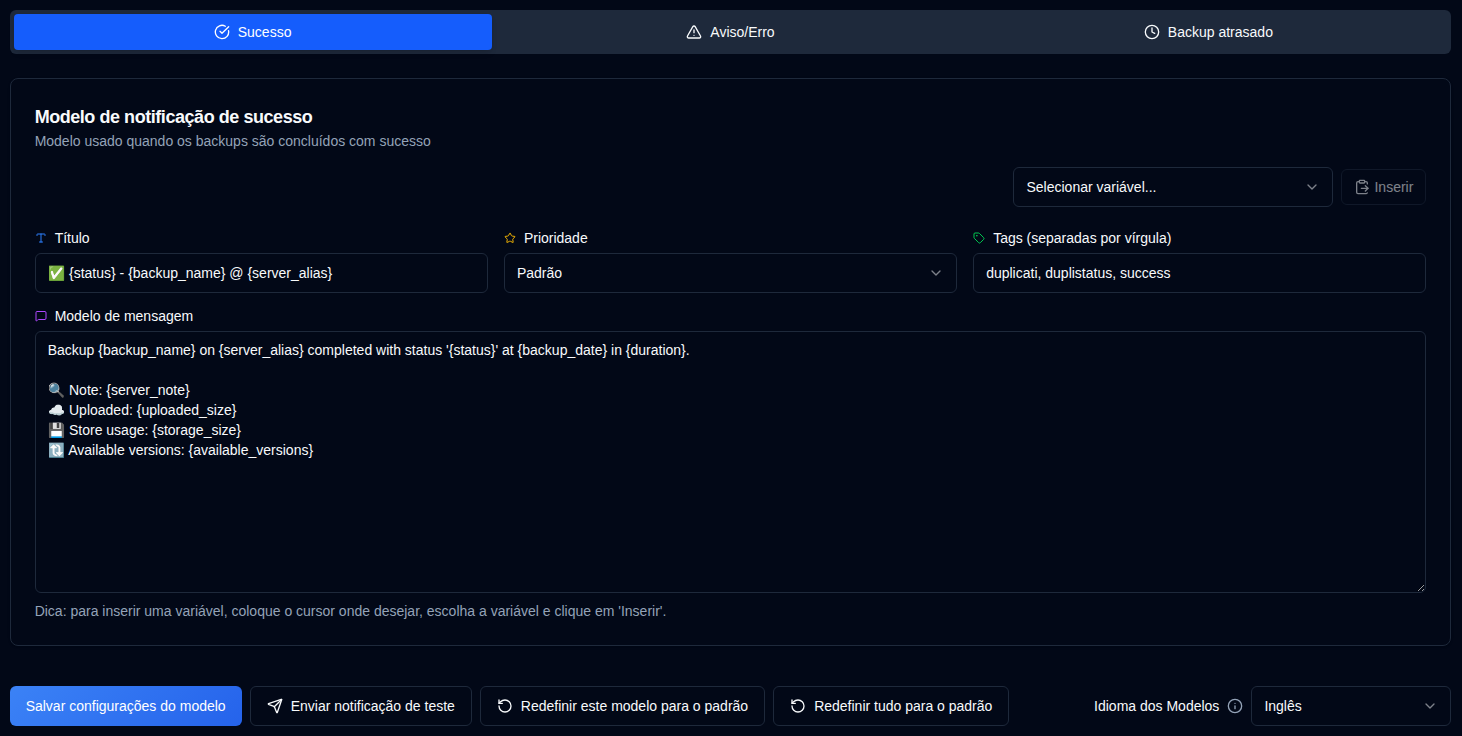Click the reset arrow icon on Redefinir este modelo
The width and height of the screenshot is (1462, 736).
pyautogui.click(x=504, y=706)
